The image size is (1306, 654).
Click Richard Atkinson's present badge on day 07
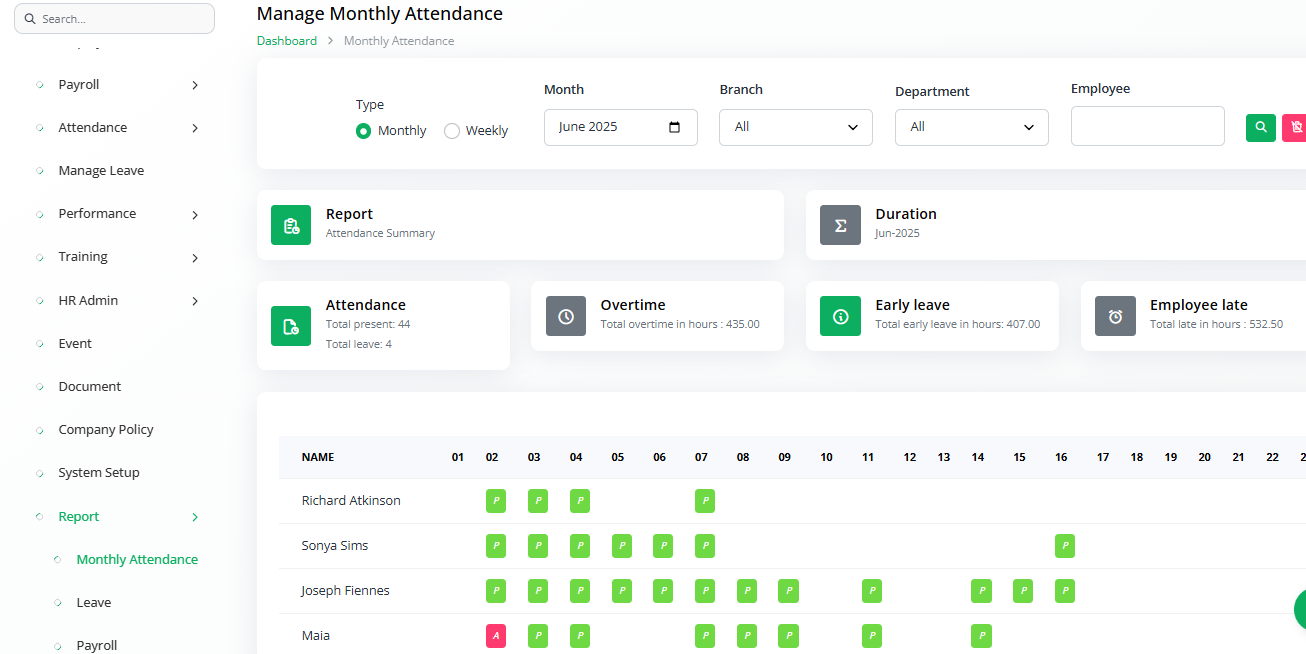[x=705, y=501]
